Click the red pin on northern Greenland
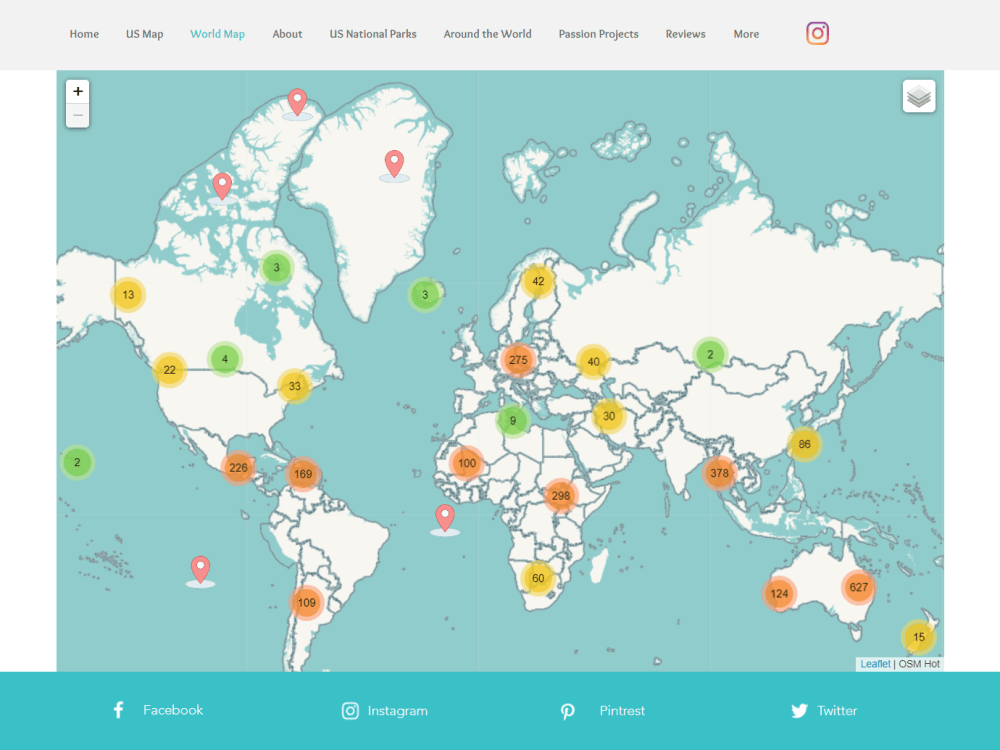 tap(297, 102)
